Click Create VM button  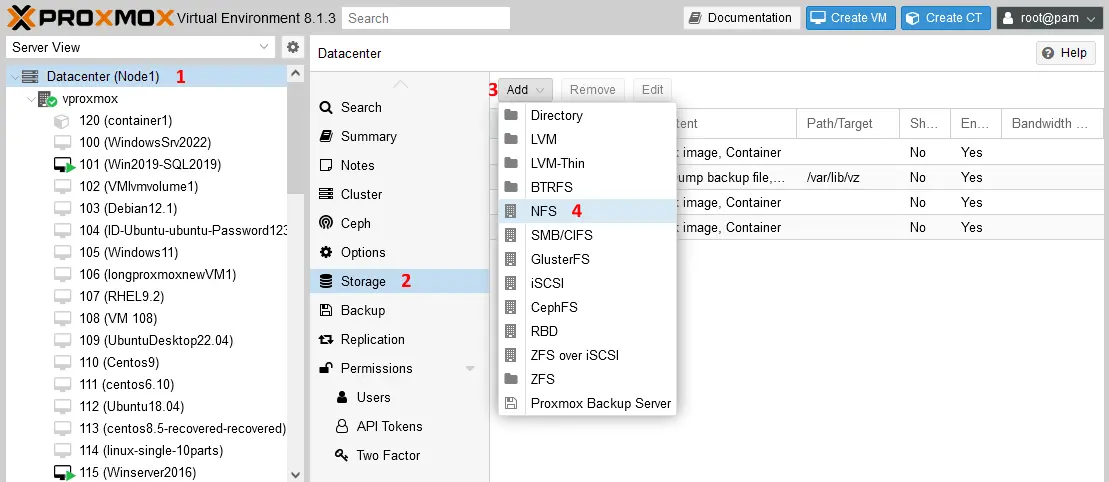click(851, 18)
